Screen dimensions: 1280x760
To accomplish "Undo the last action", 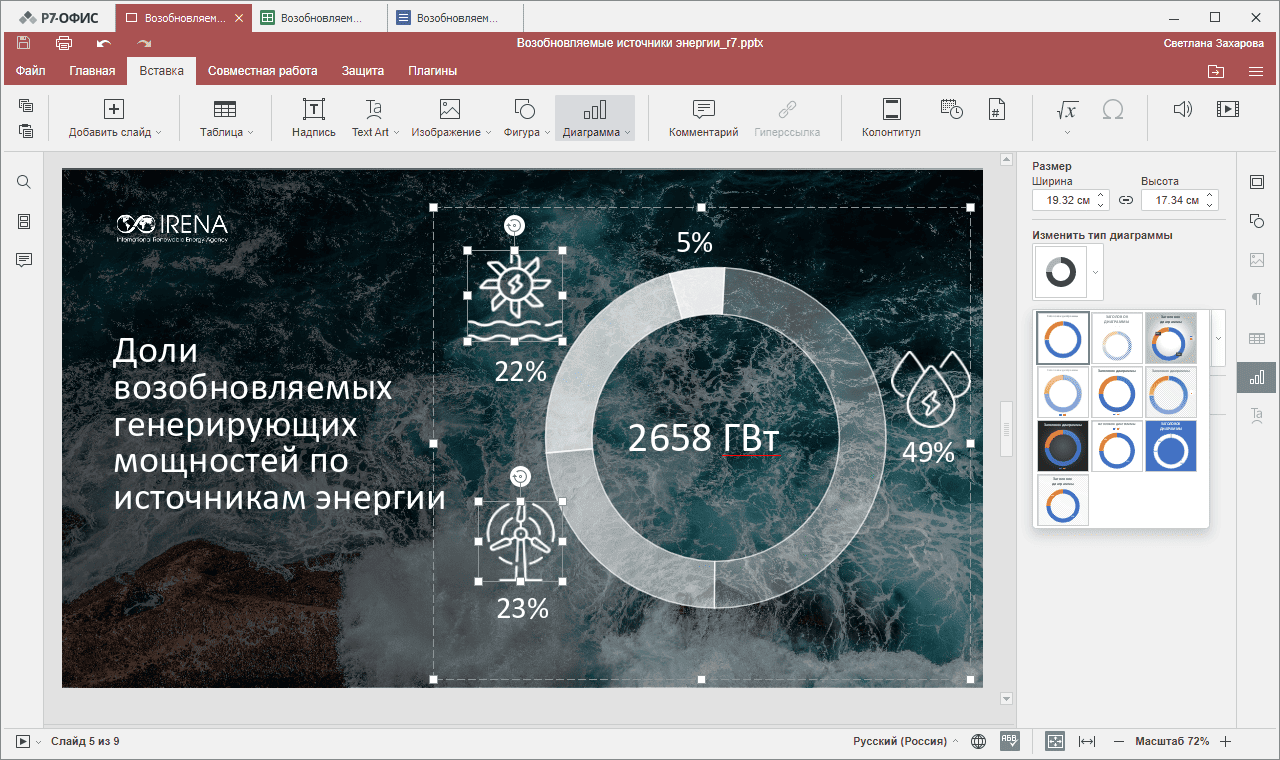I will (104, 43).
